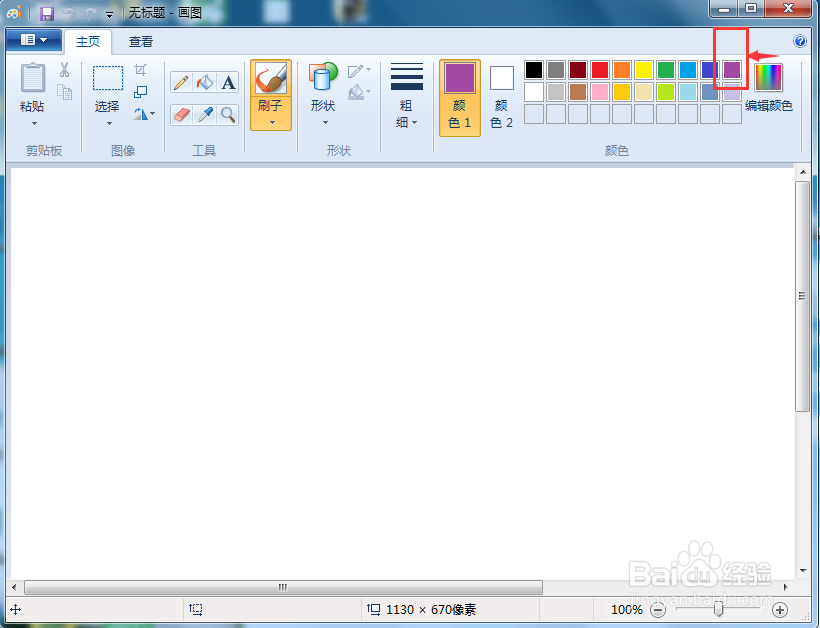The width and height of the screenshot is (820, 628).
Task: Click the zoom out minus button
Action: coord(658,610)
